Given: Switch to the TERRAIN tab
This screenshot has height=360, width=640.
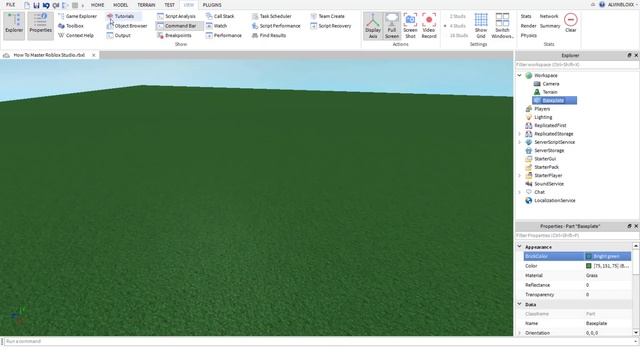Looking at the screenshot, I should click(146, 5).
